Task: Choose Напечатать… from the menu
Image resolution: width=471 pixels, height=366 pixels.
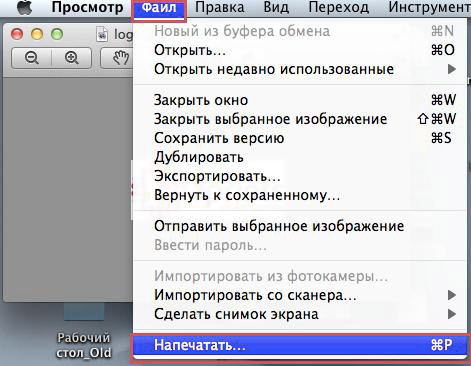Action: pos(299,345)
